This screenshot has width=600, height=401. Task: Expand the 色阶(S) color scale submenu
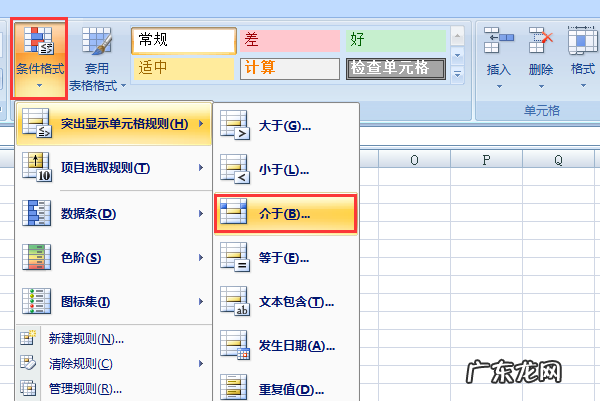pyautogui.click(x=112, y=258)
